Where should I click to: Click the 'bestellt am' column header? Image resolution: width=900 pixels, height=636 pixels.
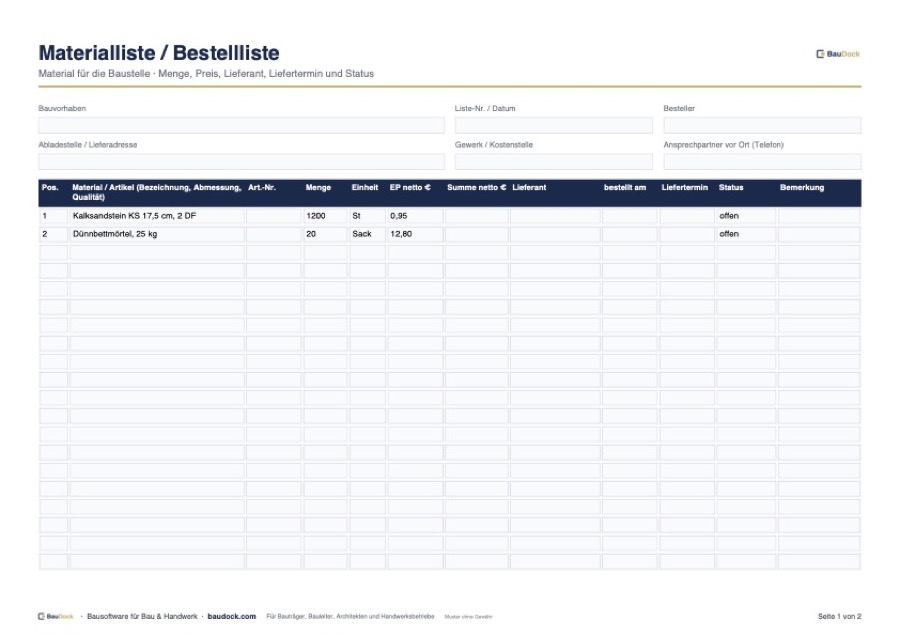pyautogui.click(x=624, y=188)
